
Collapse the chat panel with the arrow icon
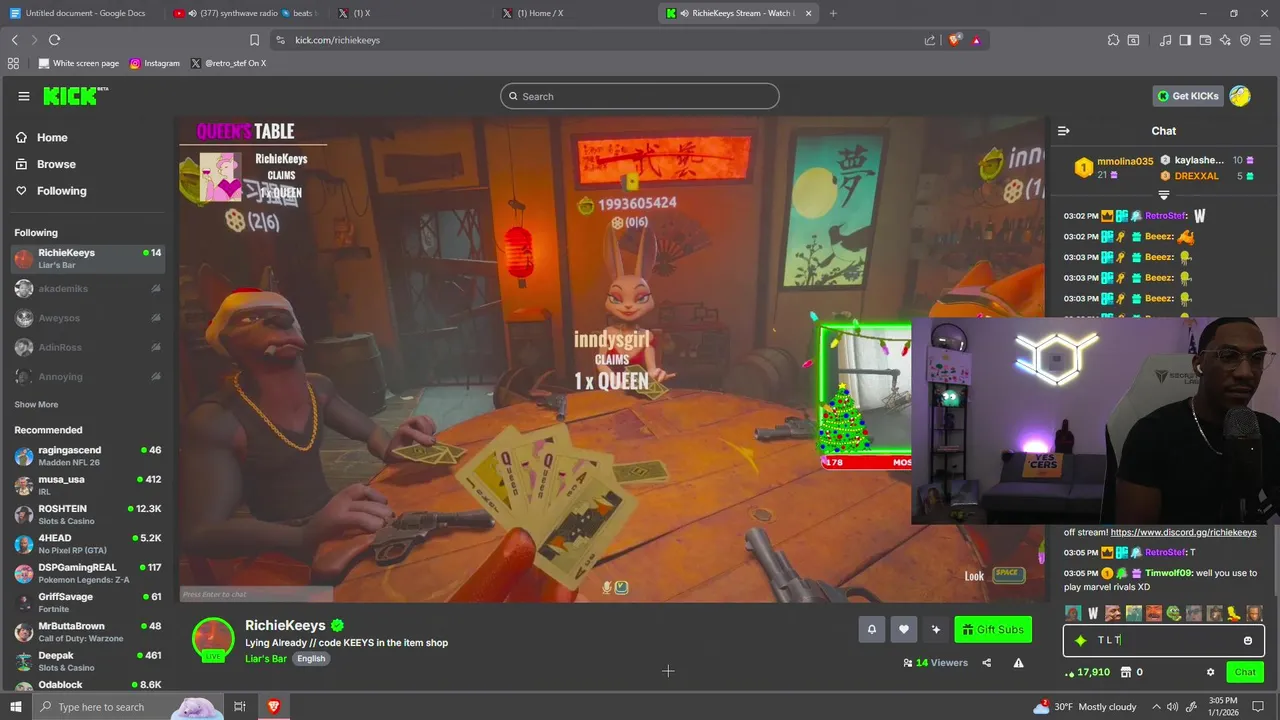pos(1063,131)
